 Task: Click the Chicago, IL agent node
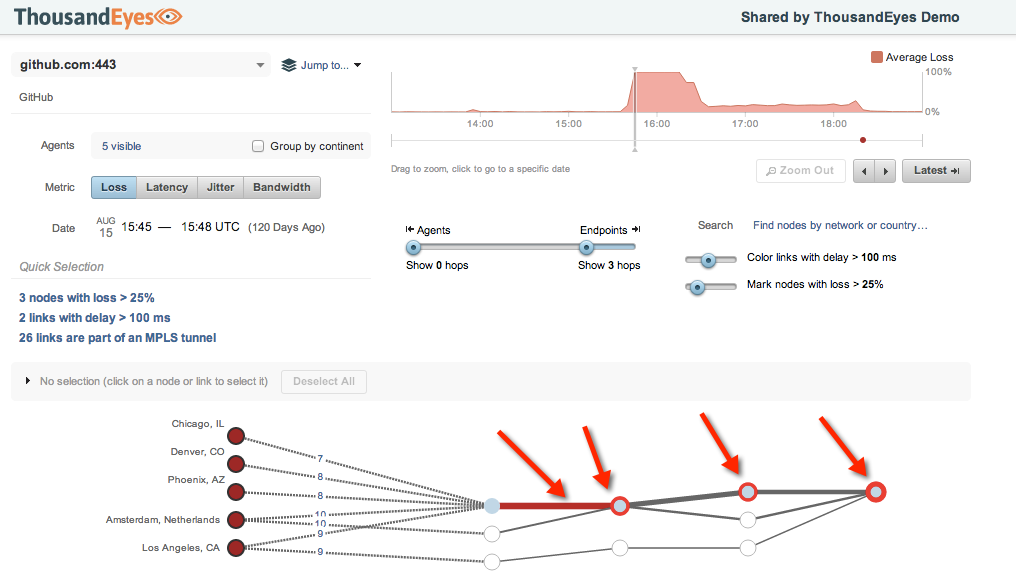tap(236, 436)
